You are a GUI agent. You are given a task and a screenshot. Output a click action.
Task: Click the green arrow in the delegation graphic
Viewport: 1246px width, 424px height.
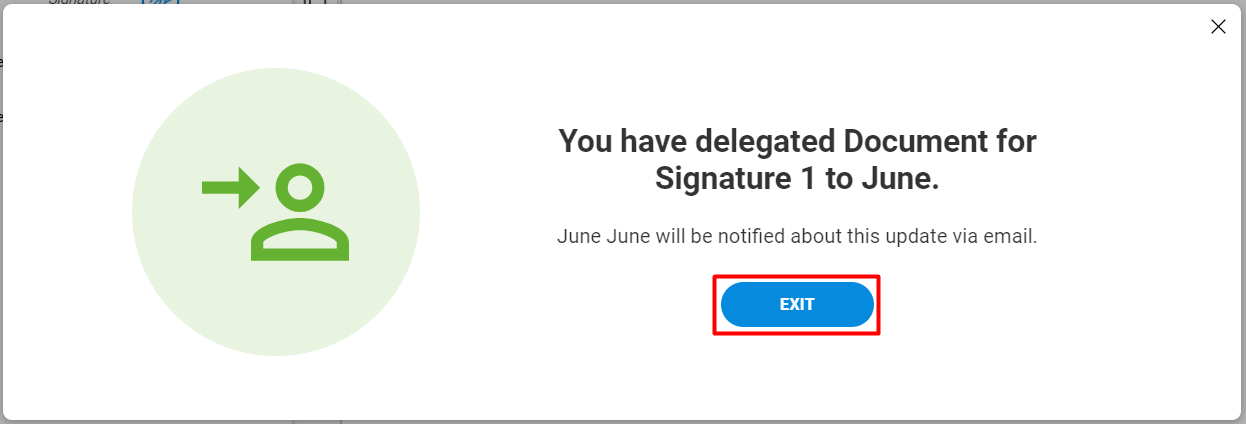click(x=230, y=187)
